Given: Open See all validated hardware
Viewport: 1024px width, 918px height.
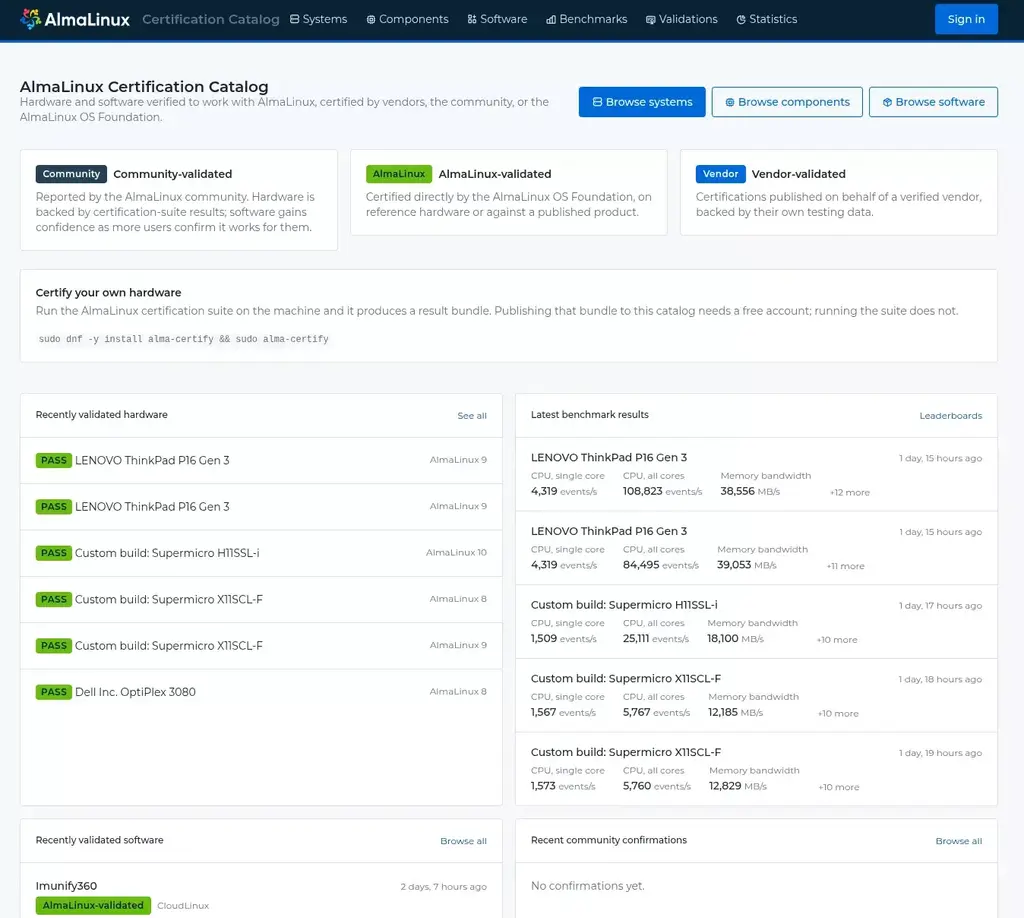Looking at the screenshot, I should [472, 416].
